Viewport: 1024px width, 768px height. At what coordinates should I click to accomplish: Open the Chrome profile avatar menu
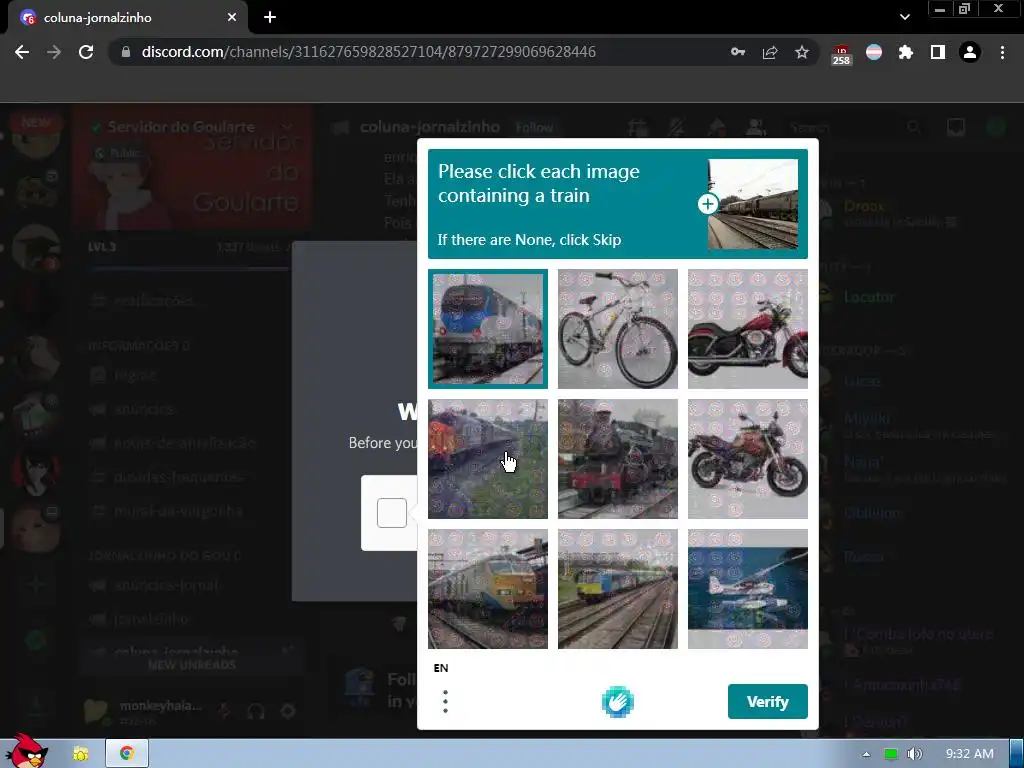(970, 52)
